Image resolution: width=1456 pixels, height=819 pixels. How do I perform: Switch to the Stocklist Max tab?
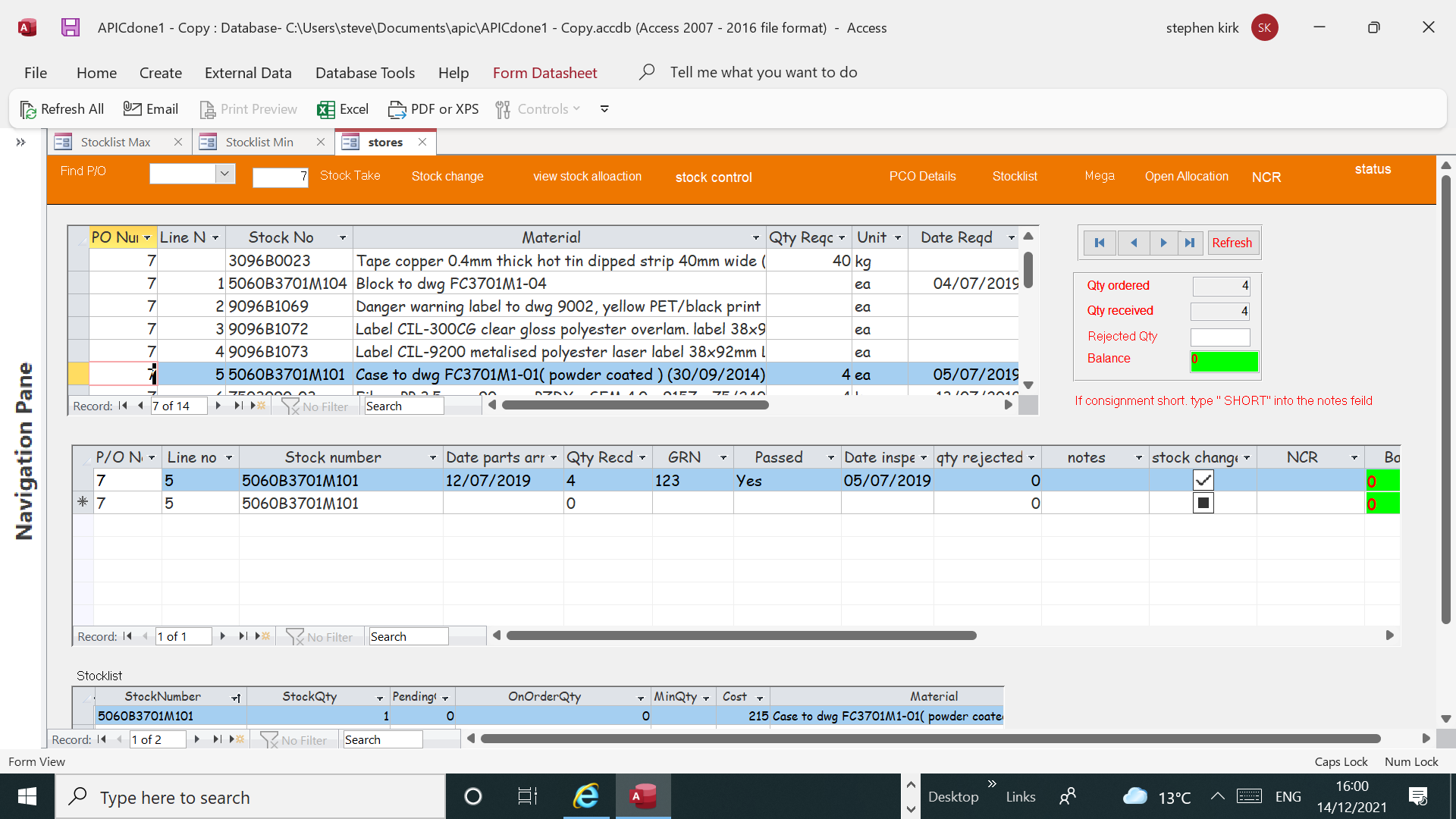click(x=115, y=142)
